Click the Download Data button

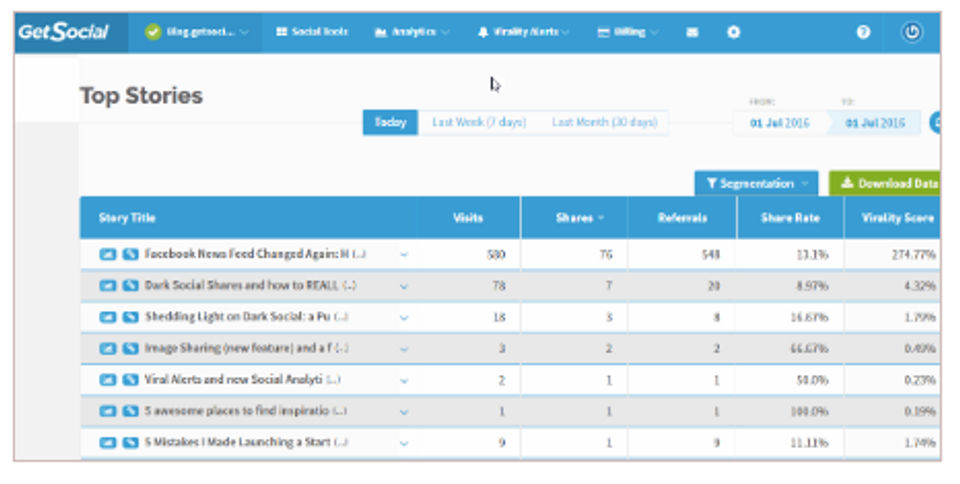[884, 184]
